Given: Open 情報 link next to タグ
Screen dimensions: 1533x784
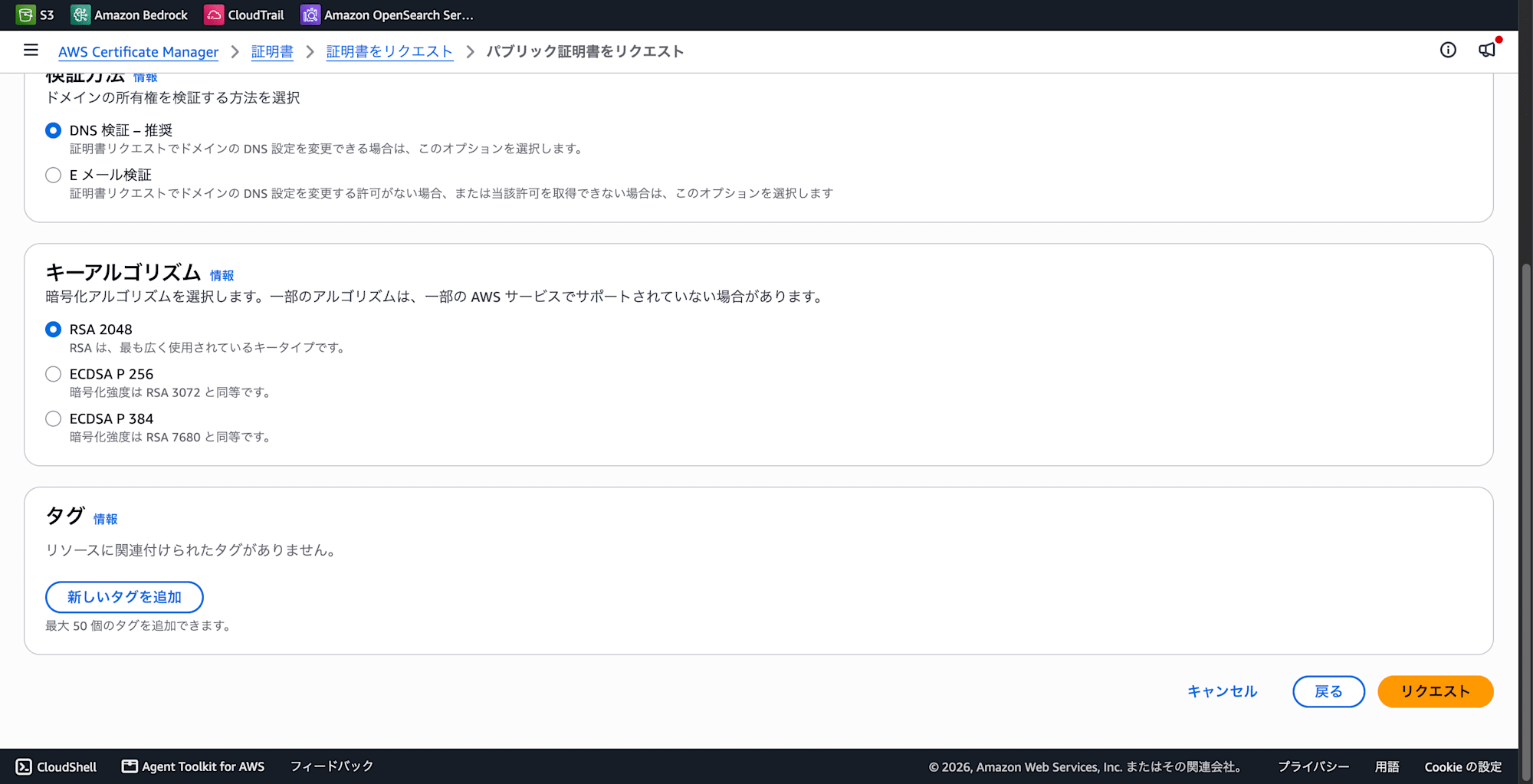Looking at the screenshot, I should 105,519.
